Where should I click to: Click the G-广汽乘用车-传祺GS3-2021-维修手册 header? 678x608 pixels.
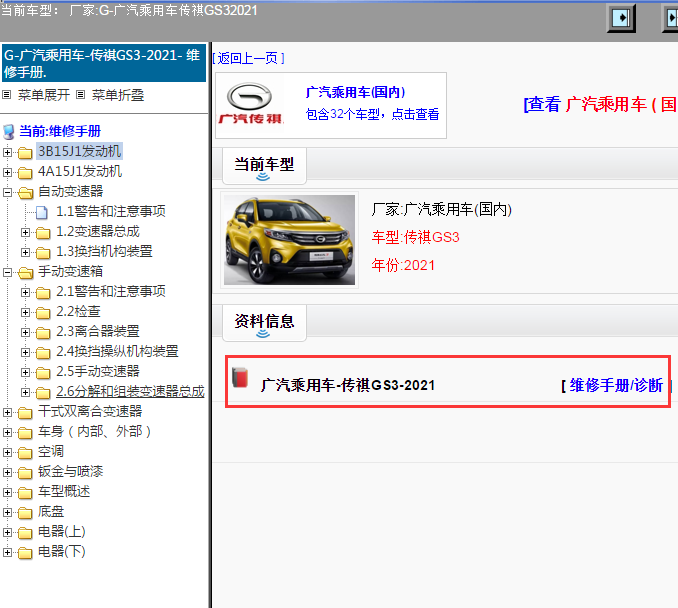coord(104,63)
